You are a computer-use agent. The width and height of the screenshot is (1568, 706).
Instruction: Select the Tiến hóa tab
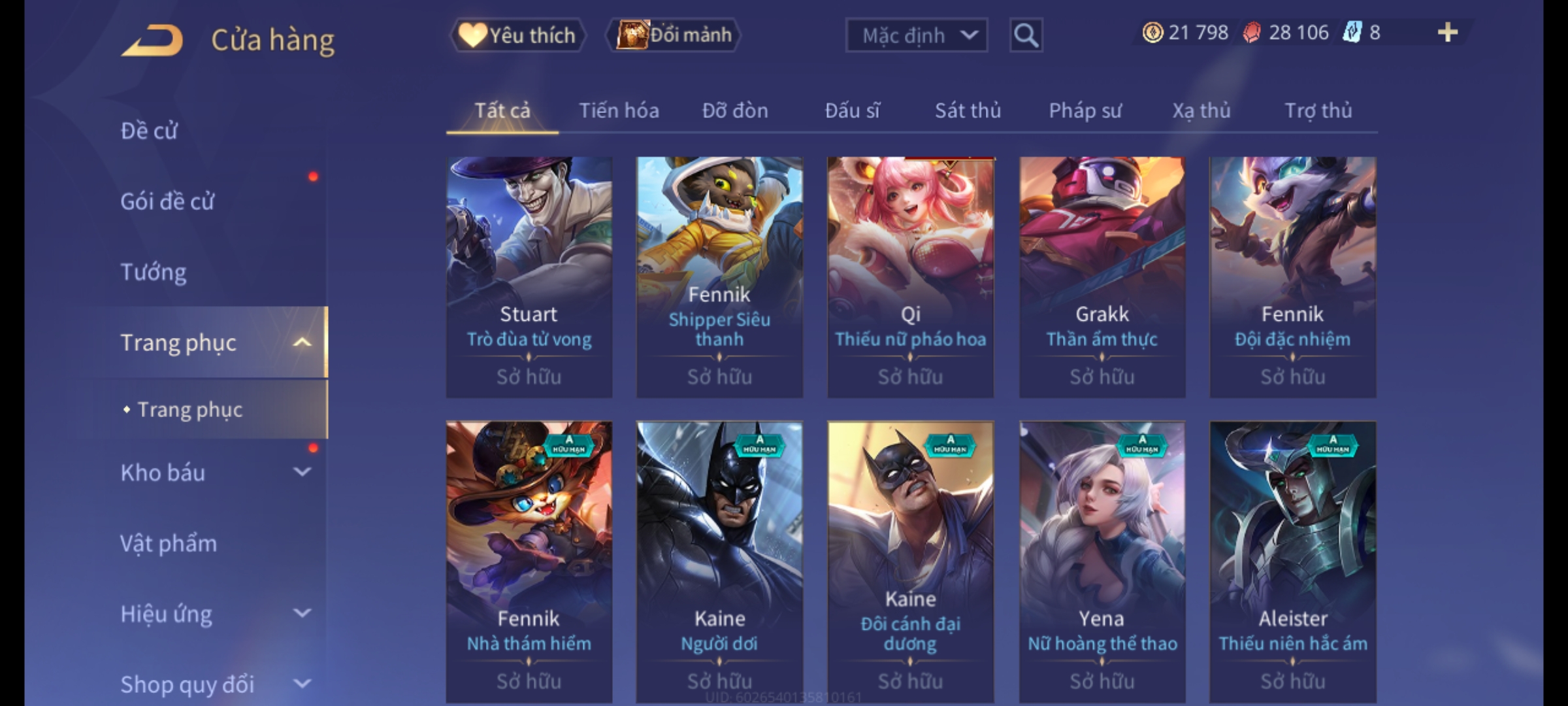619,111
